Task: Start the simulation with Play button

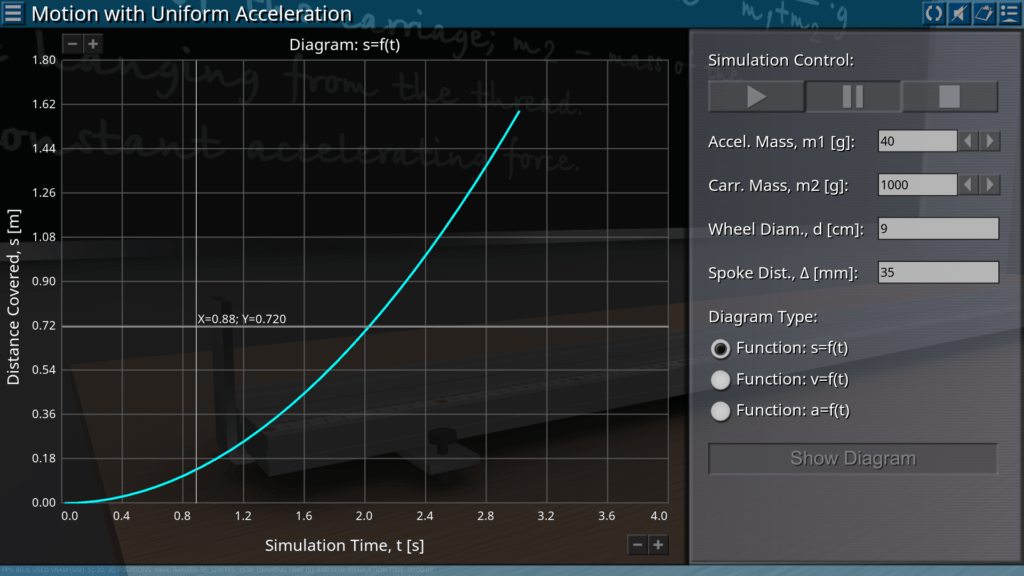Action: 756,96
